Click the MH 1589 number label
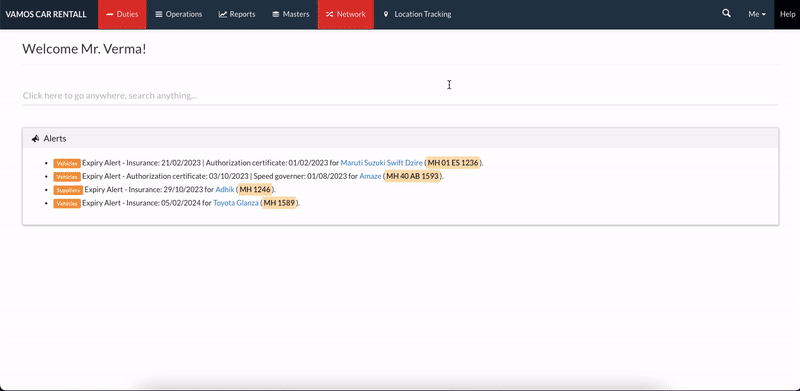 coord(279,203)
